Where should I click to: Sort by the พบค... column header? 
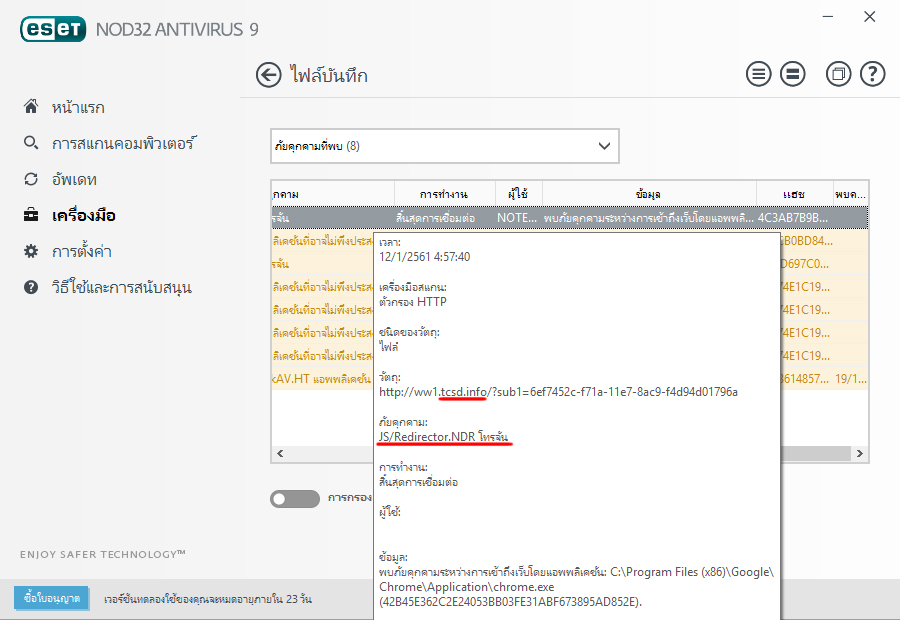click(x=851, y=194)
